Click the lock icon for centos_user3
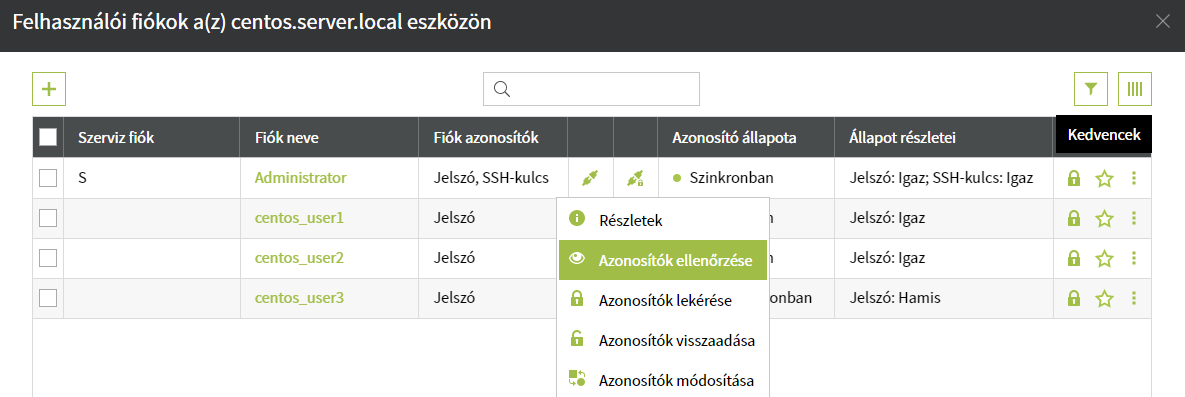This screenshot has width=1185, height=397. tap(1072, 299)
